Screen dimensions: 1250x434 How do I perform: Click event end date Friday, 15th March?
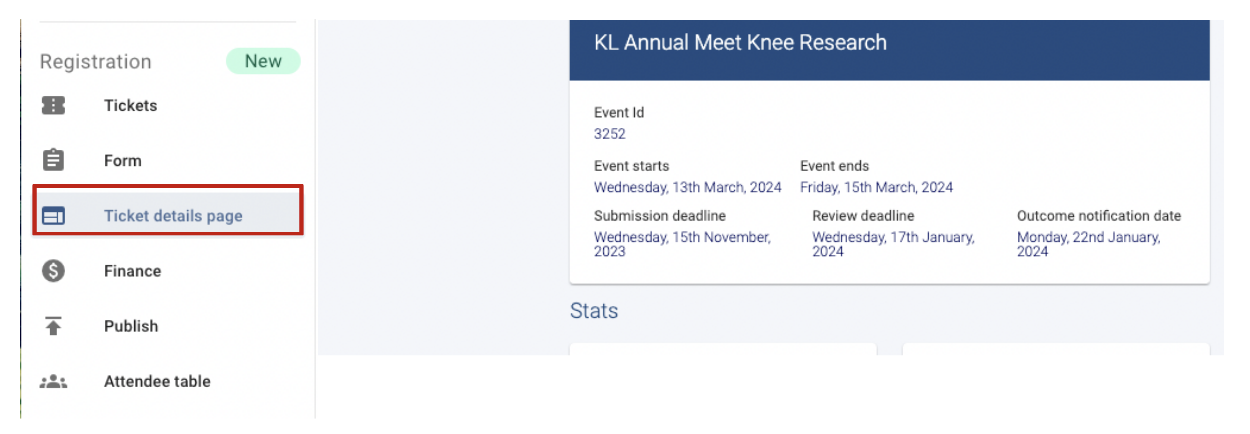(x=877, y=187)
